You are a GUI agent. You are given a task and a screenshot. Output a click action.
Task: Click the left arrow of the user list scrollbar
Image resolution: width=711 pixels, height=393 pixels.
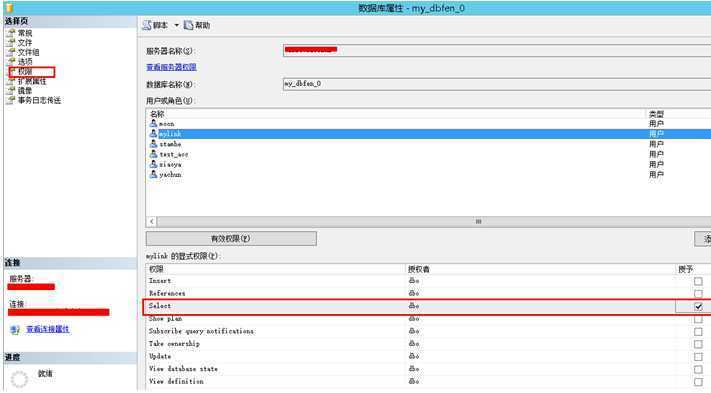pos(151,221)
